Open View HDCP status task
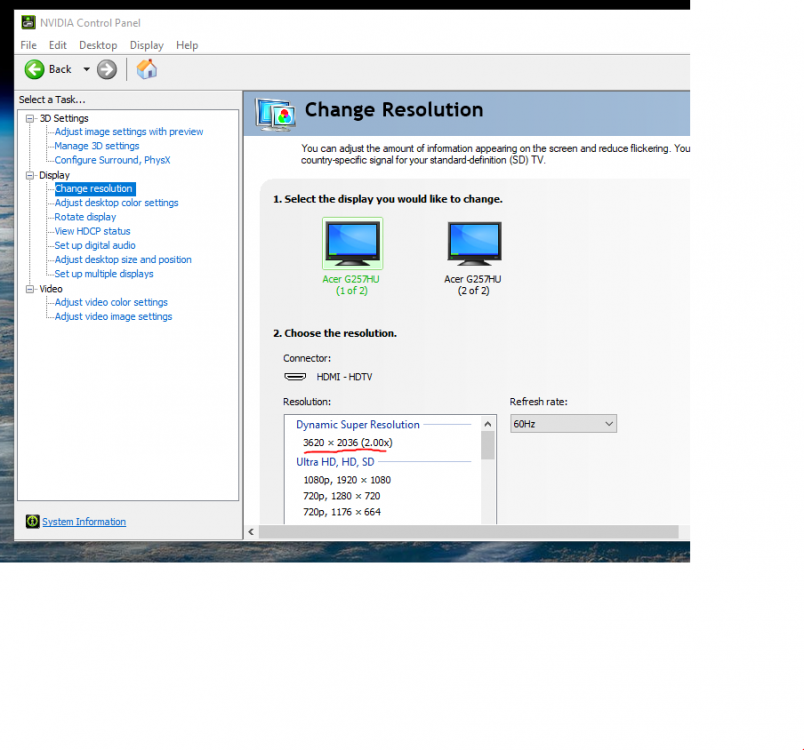 point(92,231)
